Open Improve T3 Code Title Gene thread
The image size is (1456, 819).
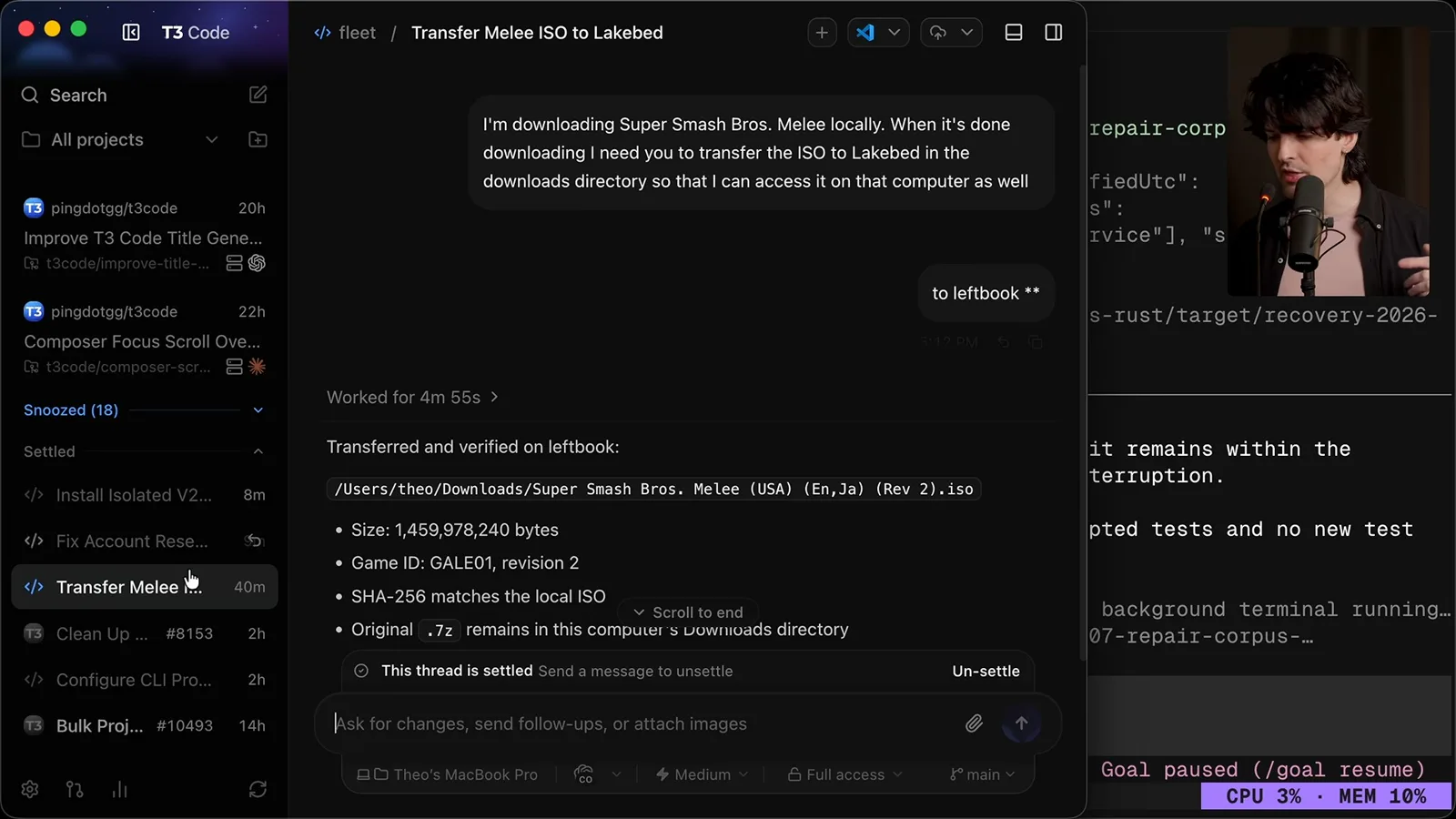[x=145, y=236]
